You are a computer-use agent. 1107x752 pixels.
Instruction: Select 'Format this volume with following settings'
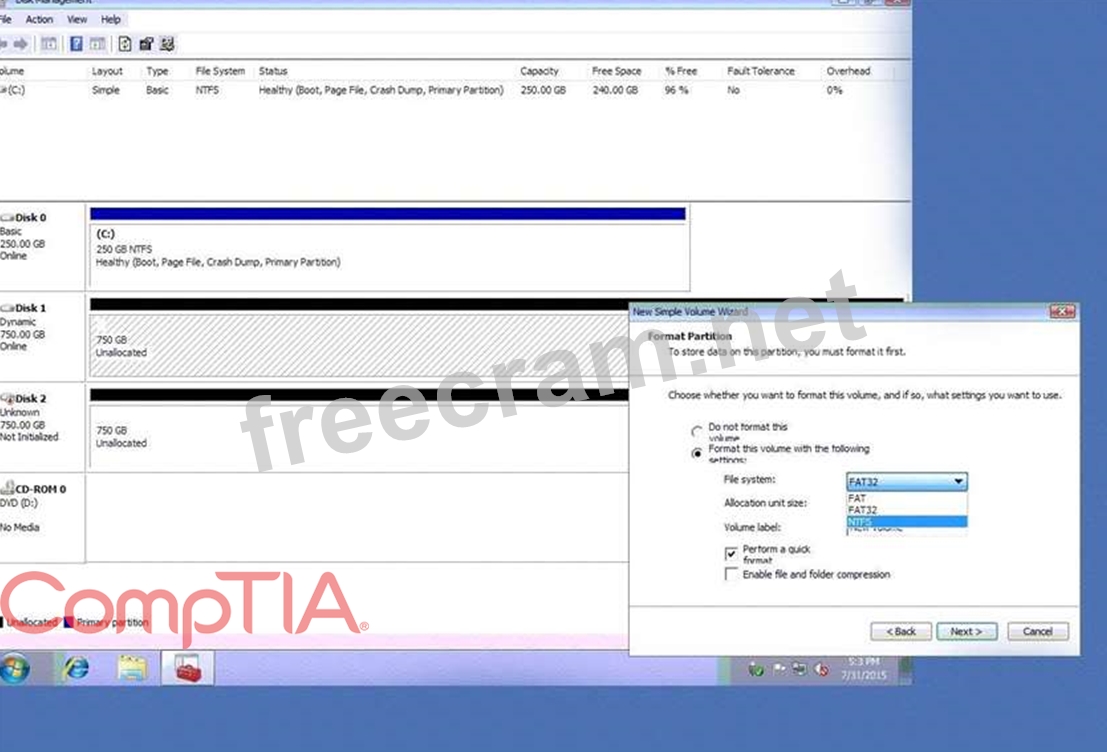pos(697,453)
